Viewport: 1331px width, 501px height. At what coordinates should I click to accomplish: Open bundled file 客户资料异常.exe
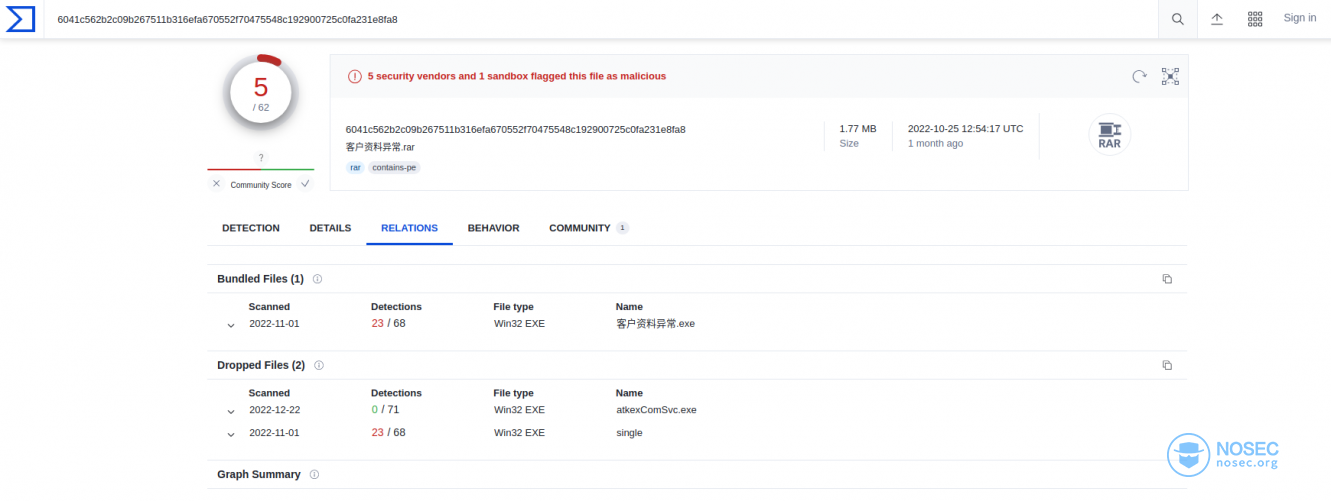(655, 324)
